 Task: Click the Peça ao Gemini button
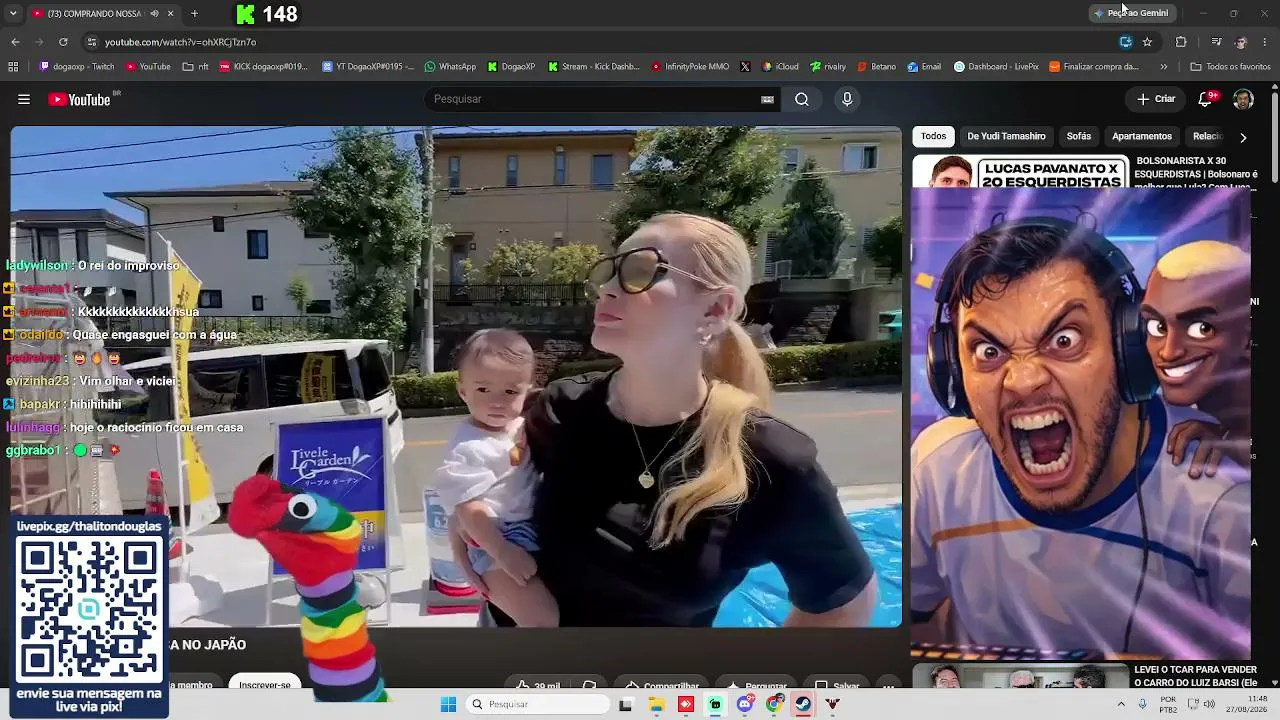click(1131, 13)
